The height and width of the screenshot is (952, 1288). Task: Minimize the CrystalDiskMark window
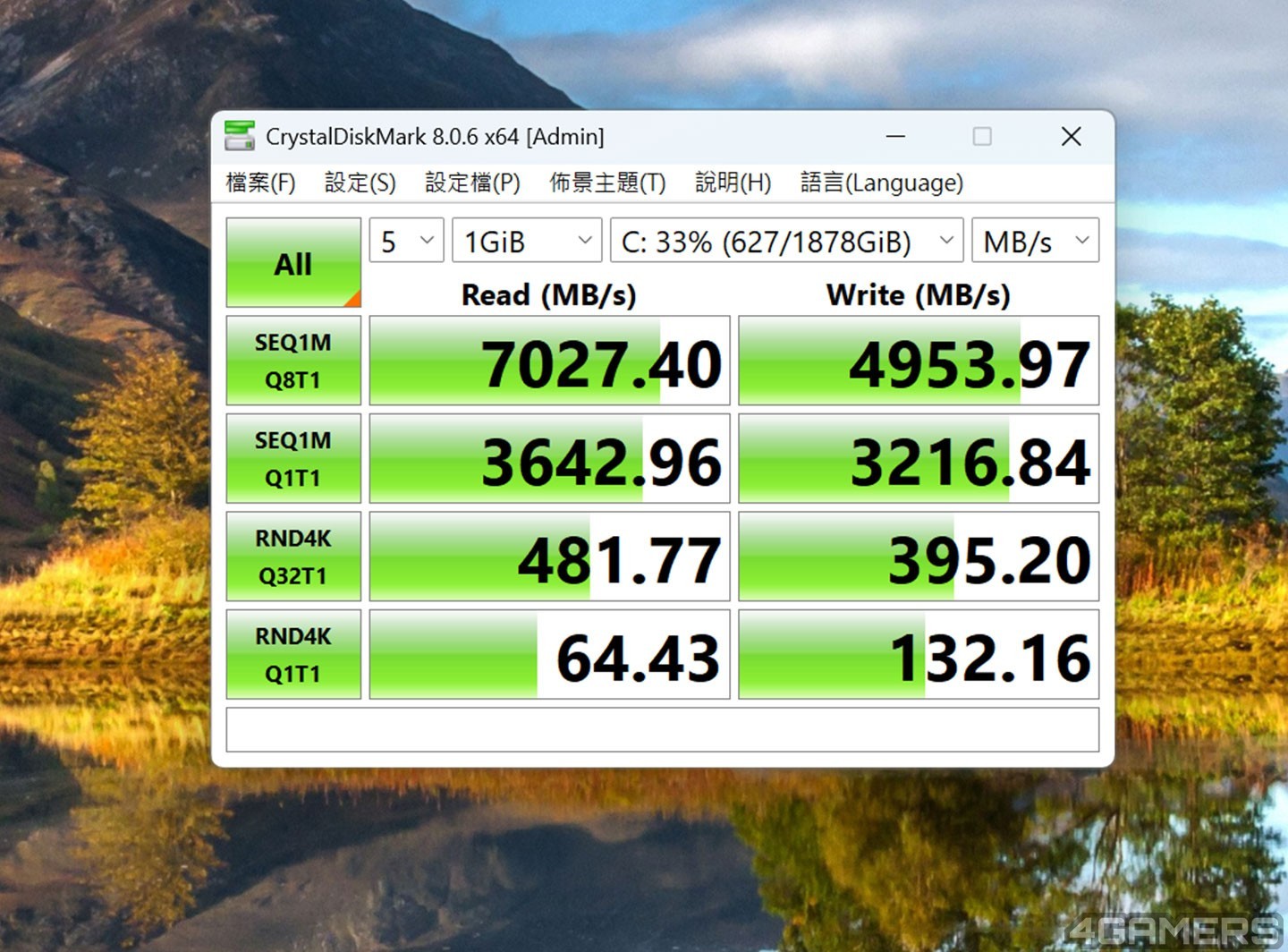click(x=895, y=136)
